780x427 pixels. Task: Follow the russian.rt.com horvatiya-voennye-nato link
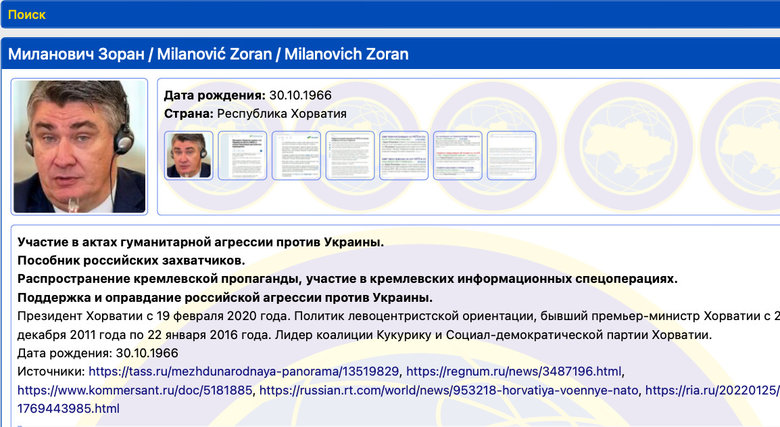pyautogui.click(x=449, y=390)
